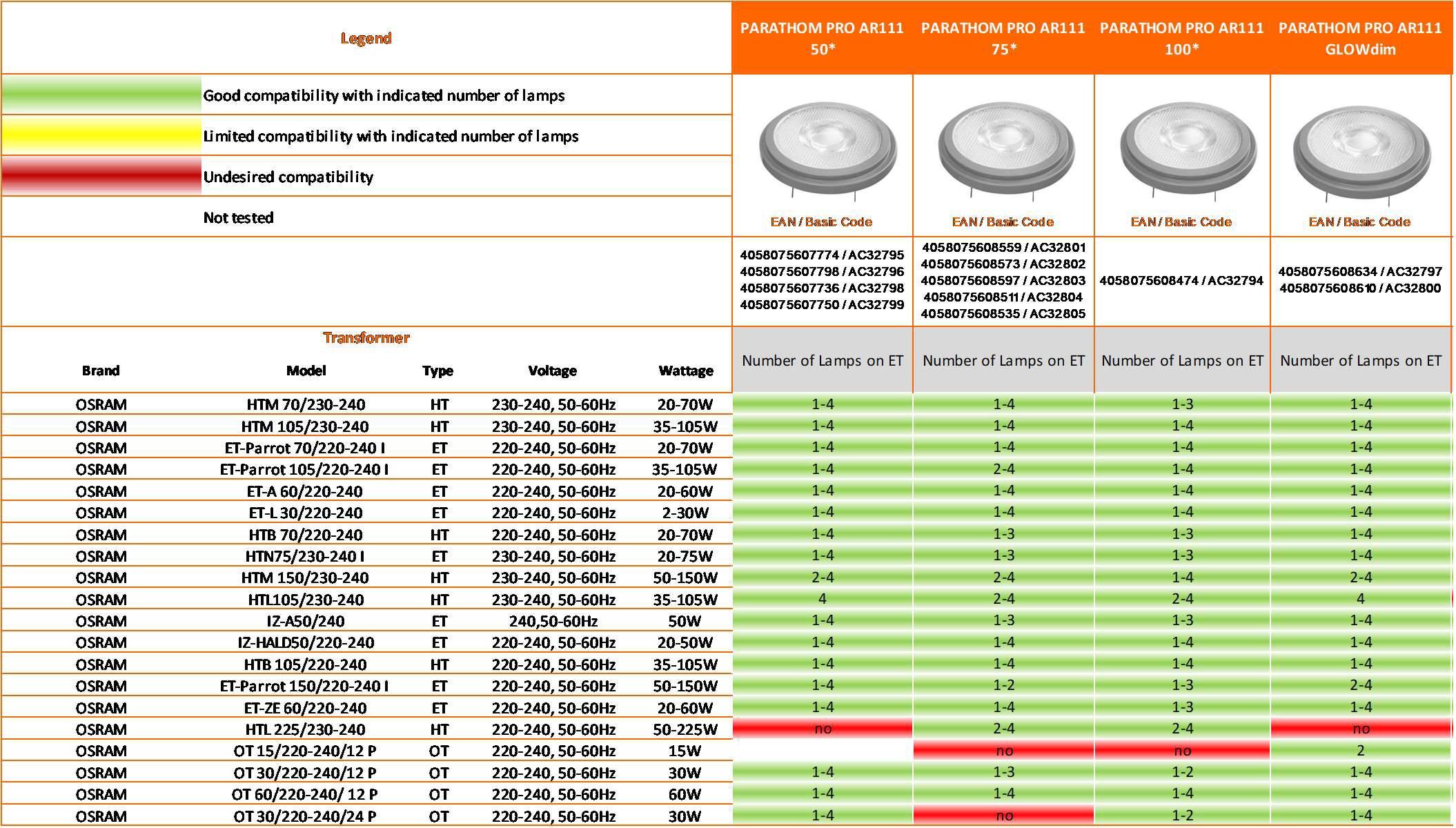Select model IZ-A50/240
The height and width of the screenshot is (828, 1456).
[306, 621]
